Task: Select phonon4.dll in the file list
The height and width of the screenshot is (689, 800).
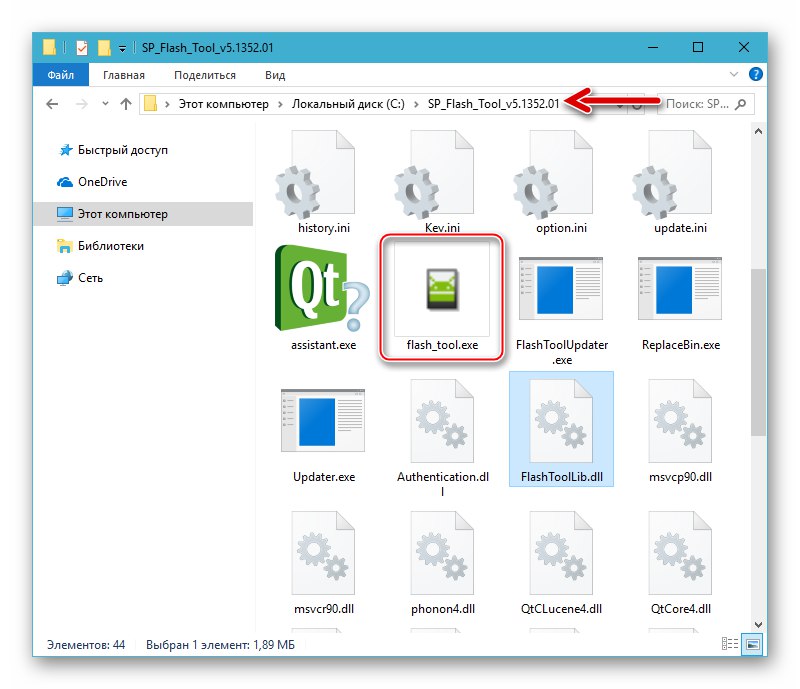Action: click(442, 560)
